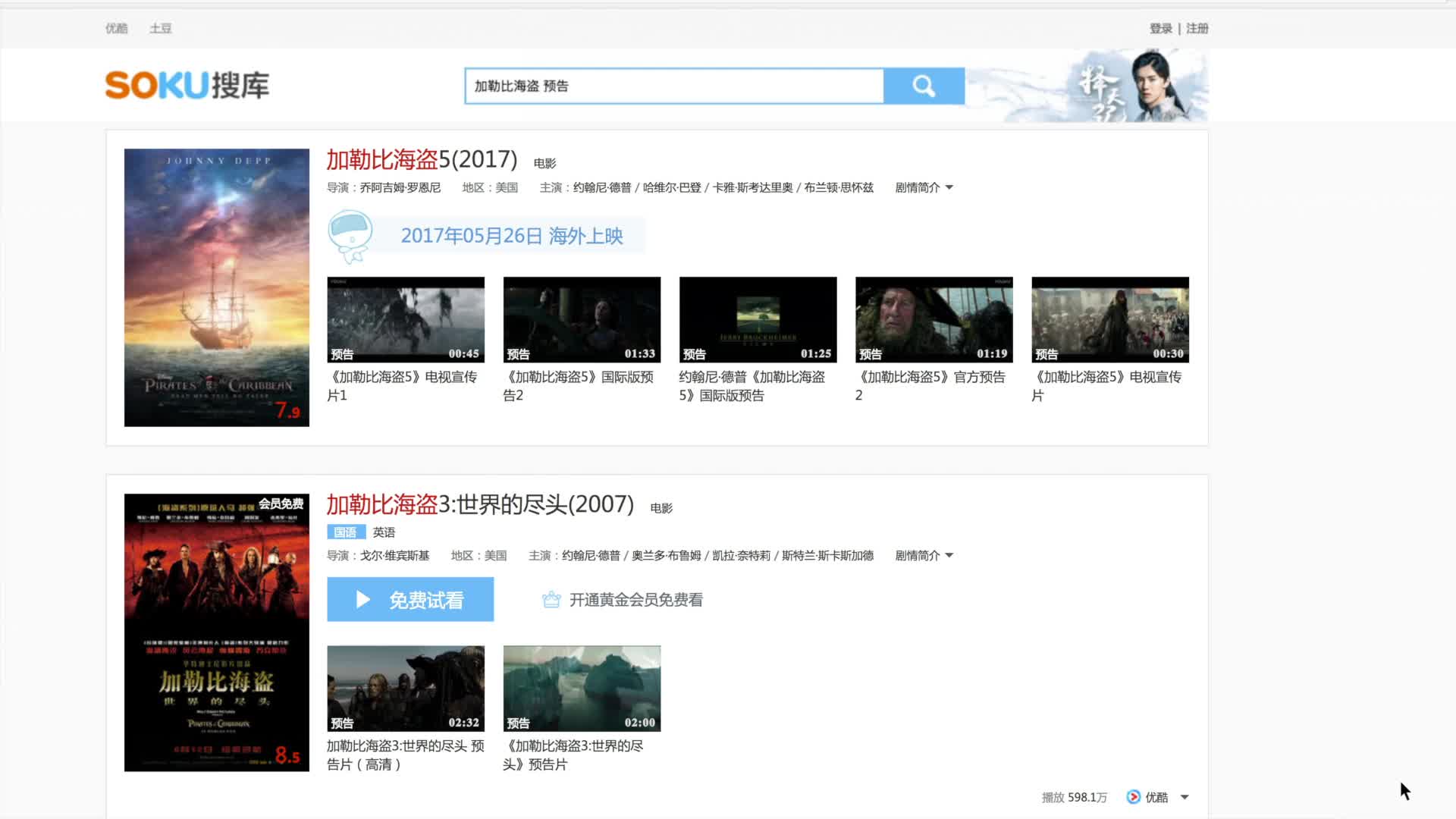Click the crown icon for gold membership
1456x819 pixels.
(x=551, y=600)
